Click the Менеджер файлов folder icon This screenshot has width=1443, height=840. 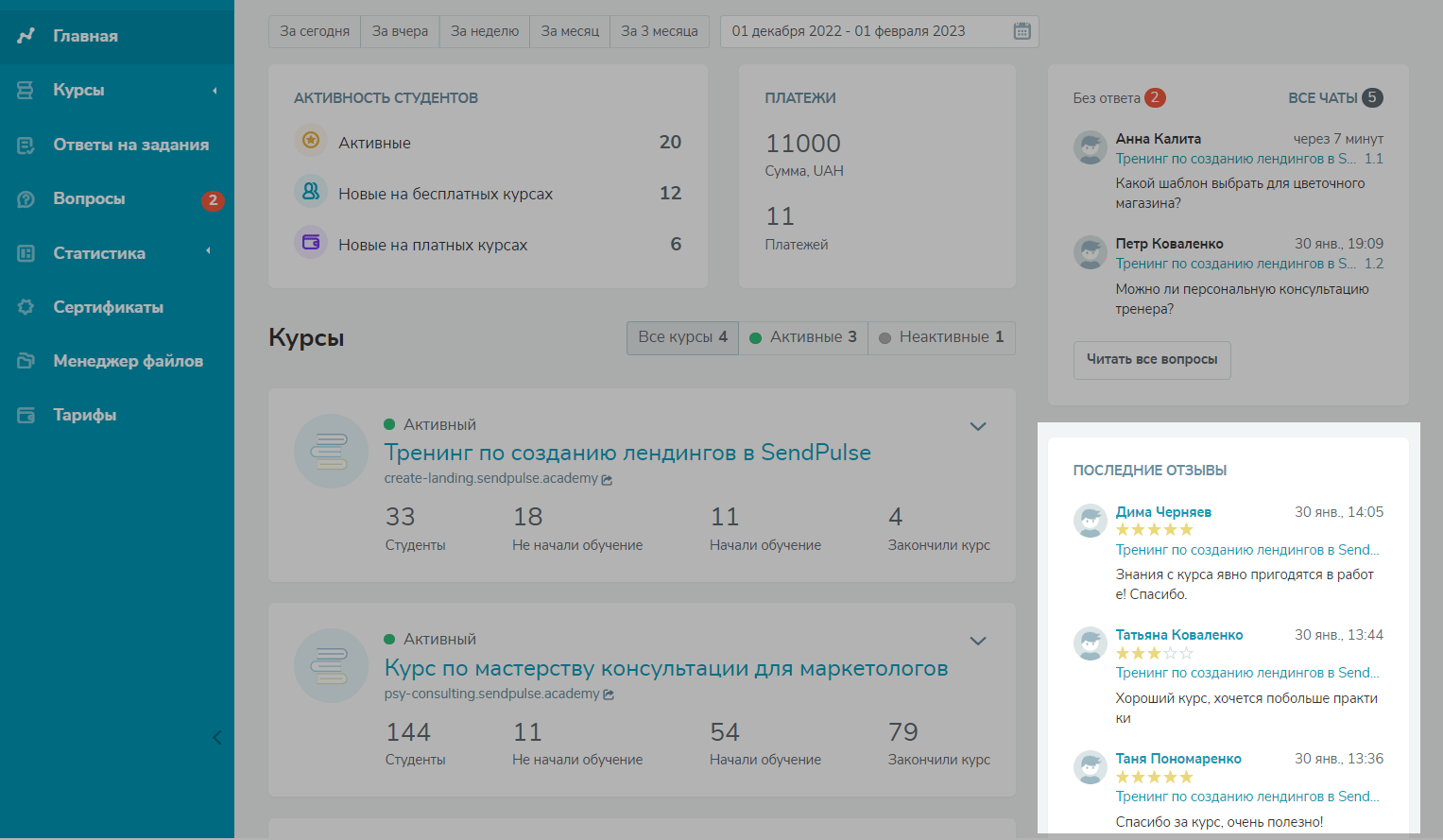[x=26, y=361]
